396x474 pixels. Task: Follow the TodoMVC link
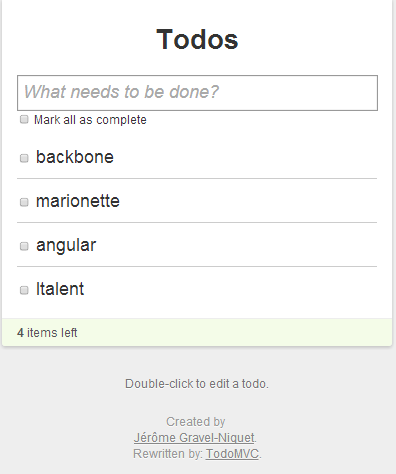[232, 454]
